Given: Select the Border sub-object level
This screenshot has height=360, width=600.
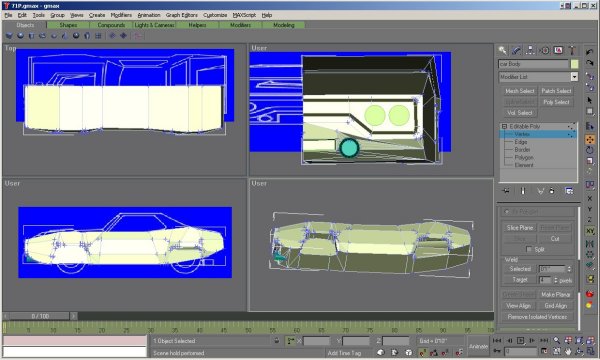Looking at the screenshot, I should point(522,150).
